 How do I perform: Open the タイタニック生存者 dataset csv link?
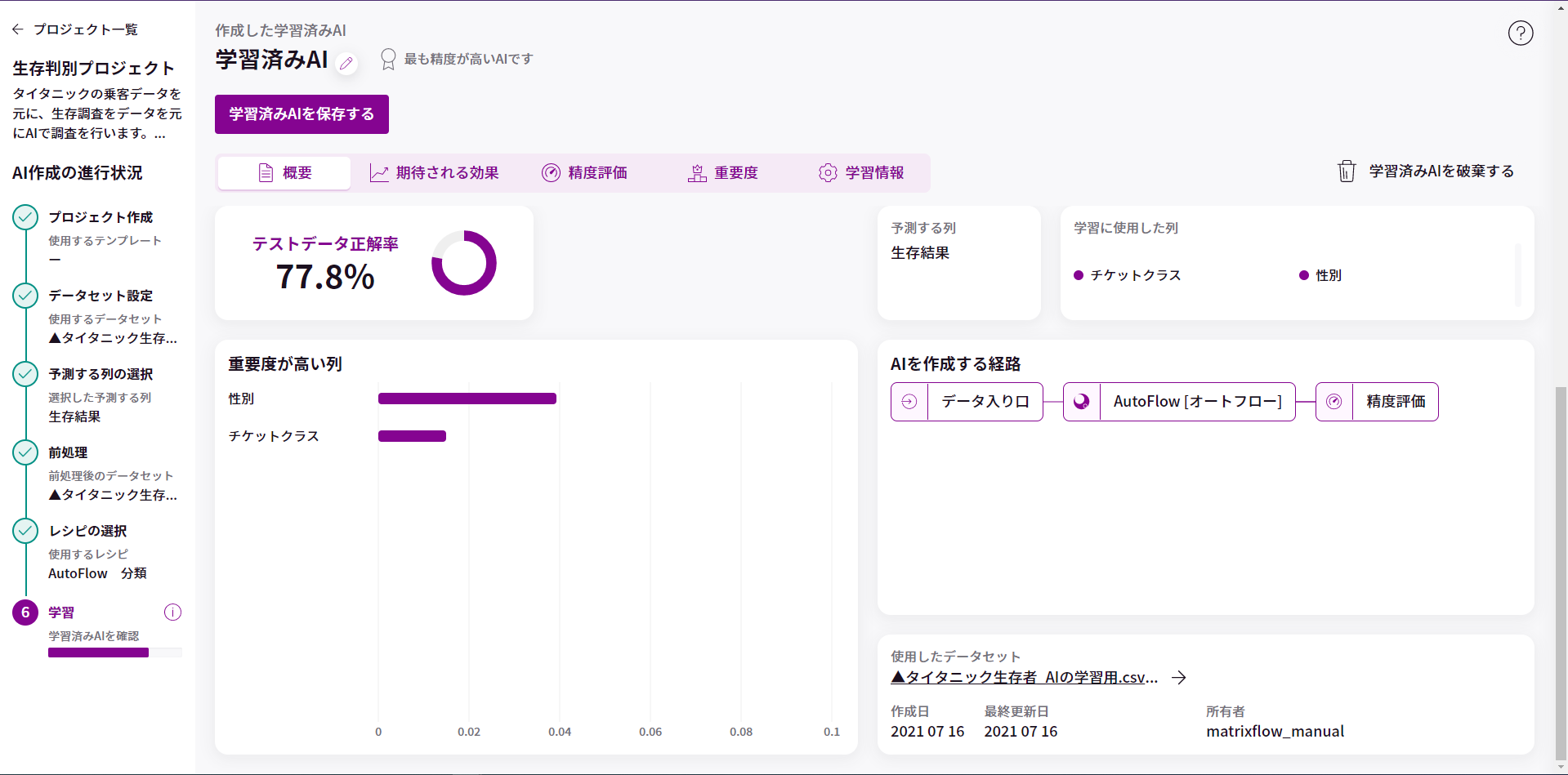(1024, 678)
